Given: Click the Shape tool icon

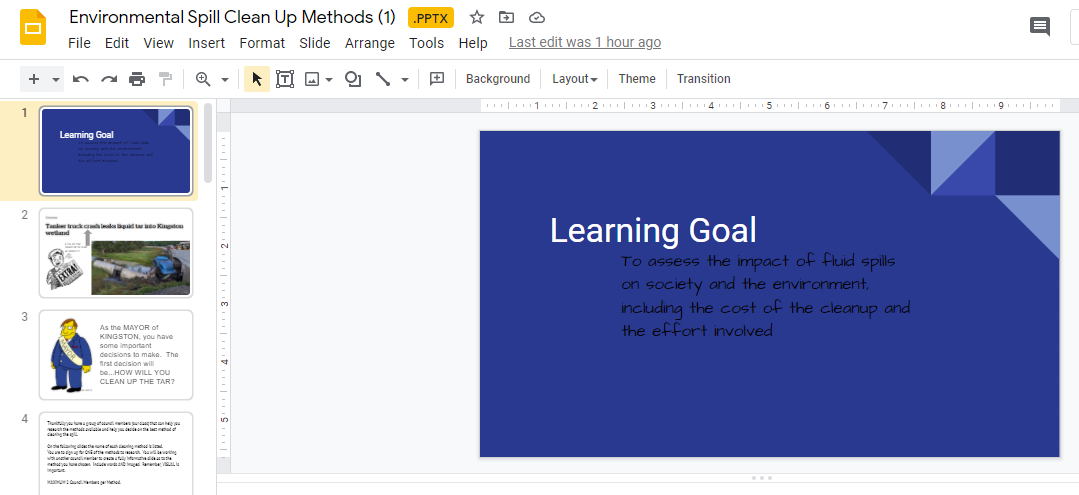Looking at the screenshot, I should tap(353, 79).
